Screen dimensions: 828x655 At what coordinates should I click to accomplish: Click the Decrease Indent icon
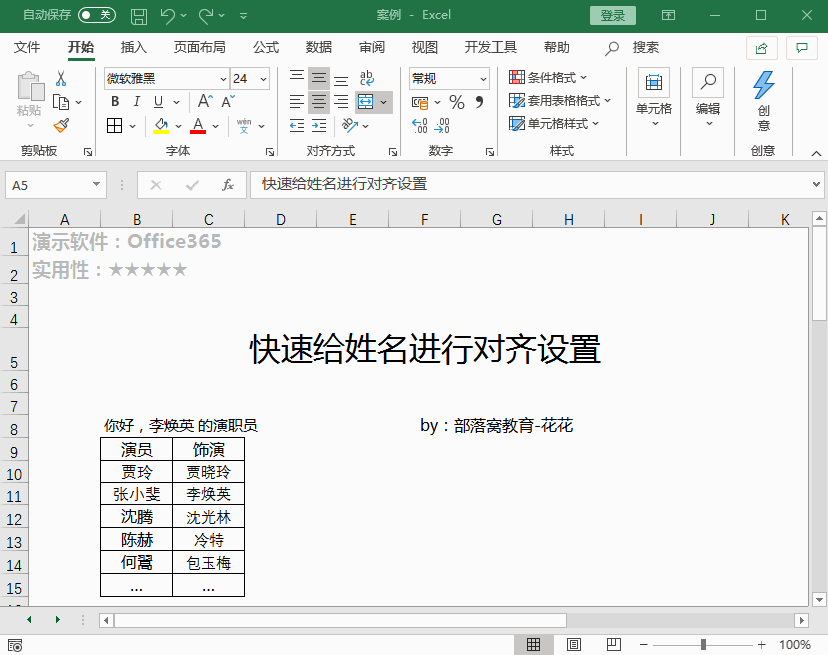(x=297, y=125)
